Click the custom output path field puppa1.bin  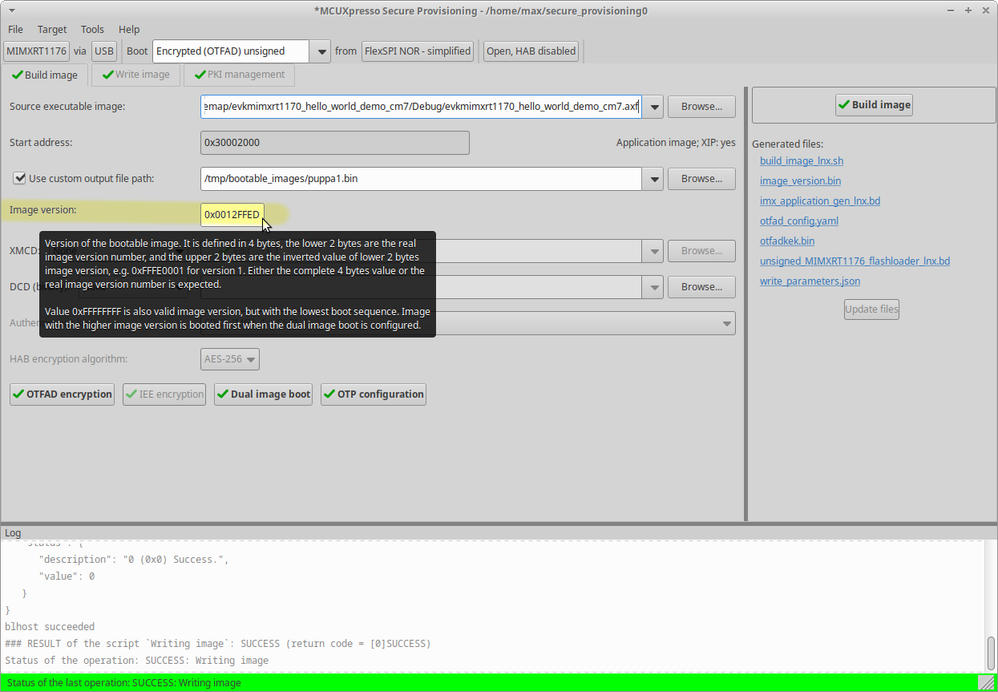tap(421, 179)
